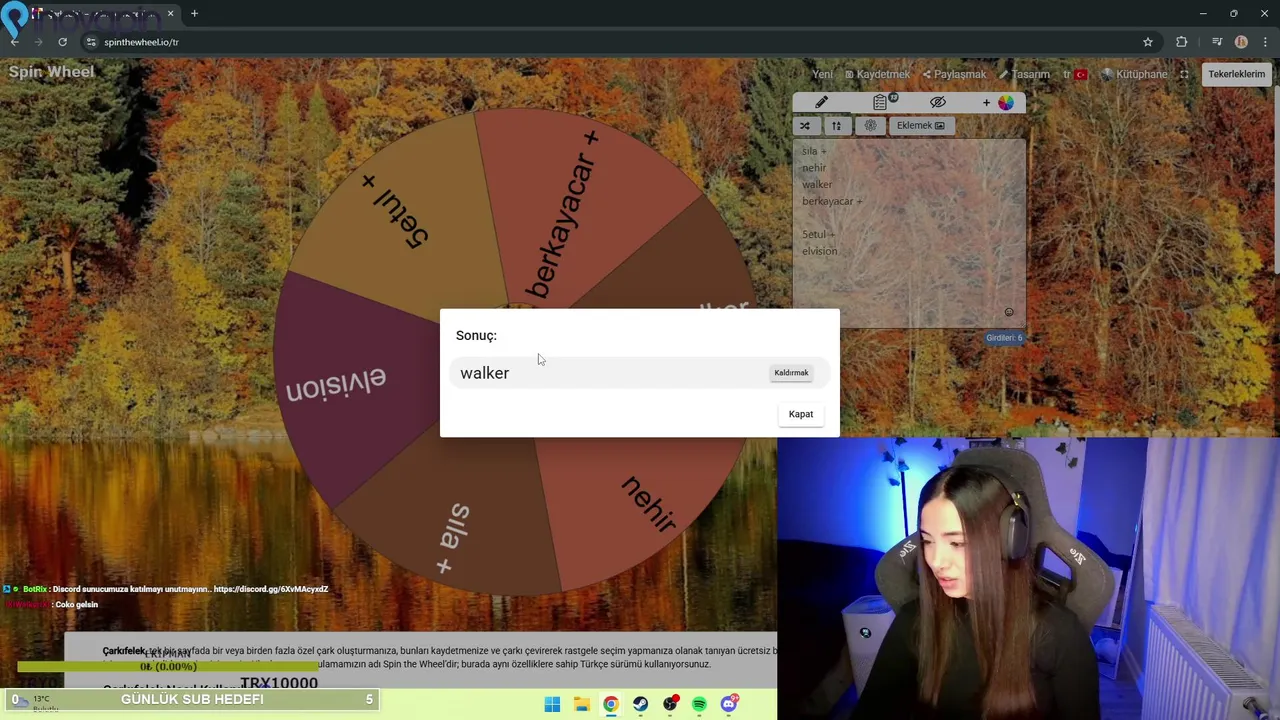Start a new wheel with Yeni
1280x720 pixels.
tap(822, 75)
